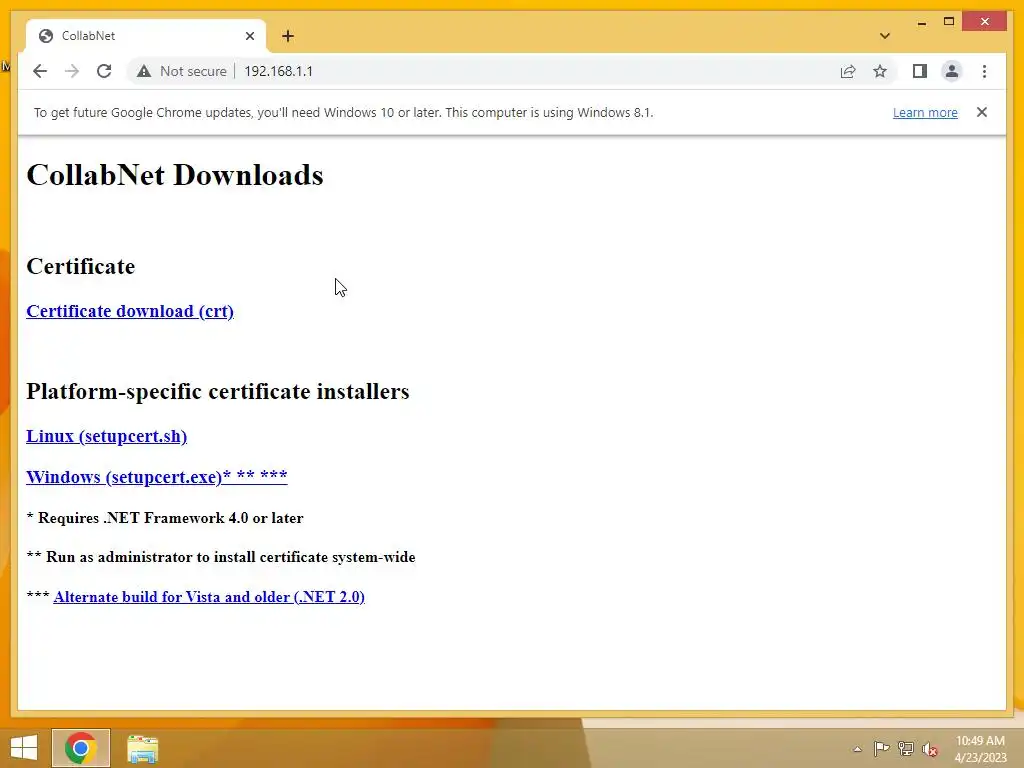Open a new tab with the plus button
This screenshot has height=768, width=1024.
point(288,36)
